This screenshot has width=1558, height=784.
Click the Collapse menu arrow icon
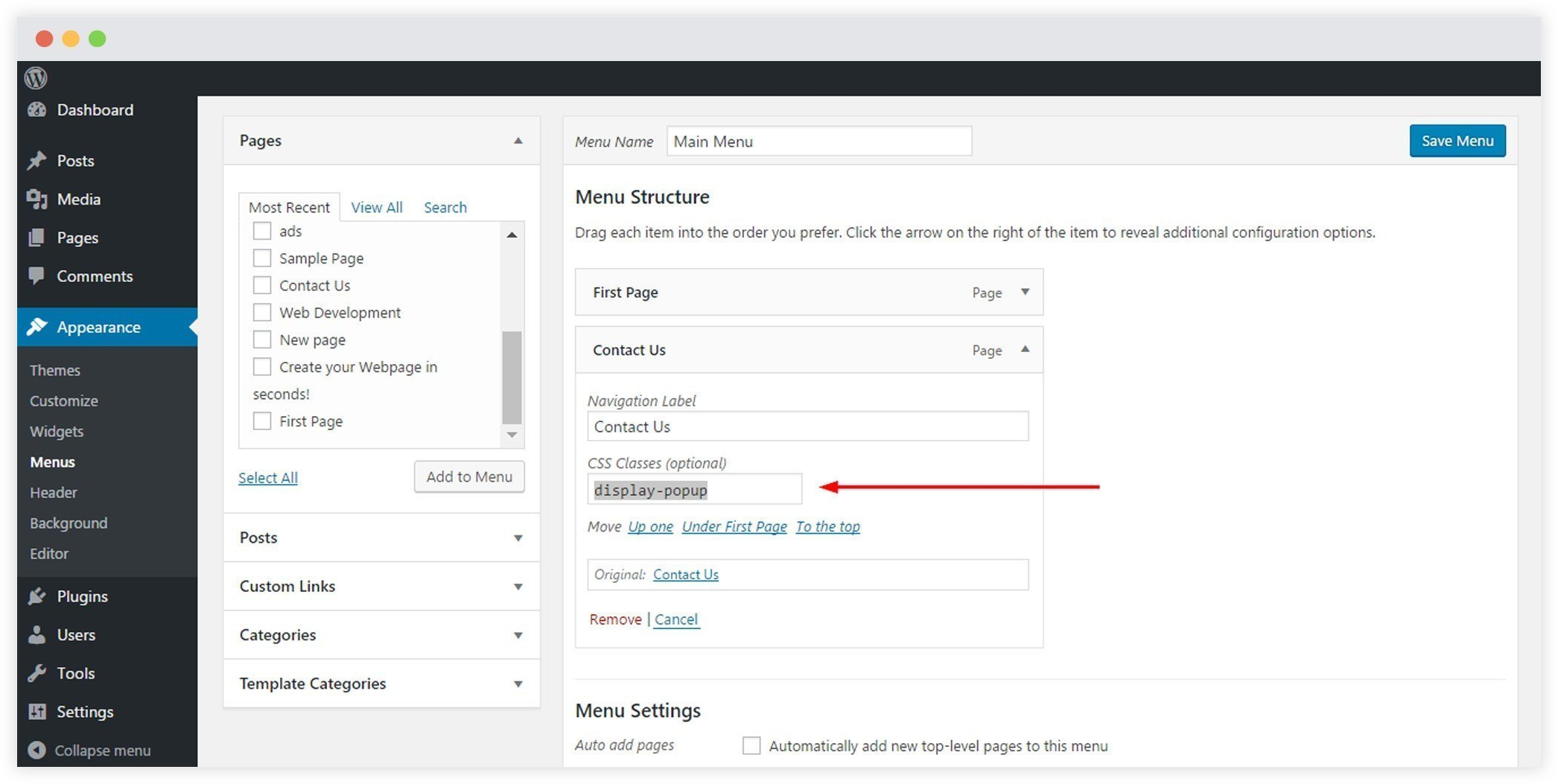[36, 750]
